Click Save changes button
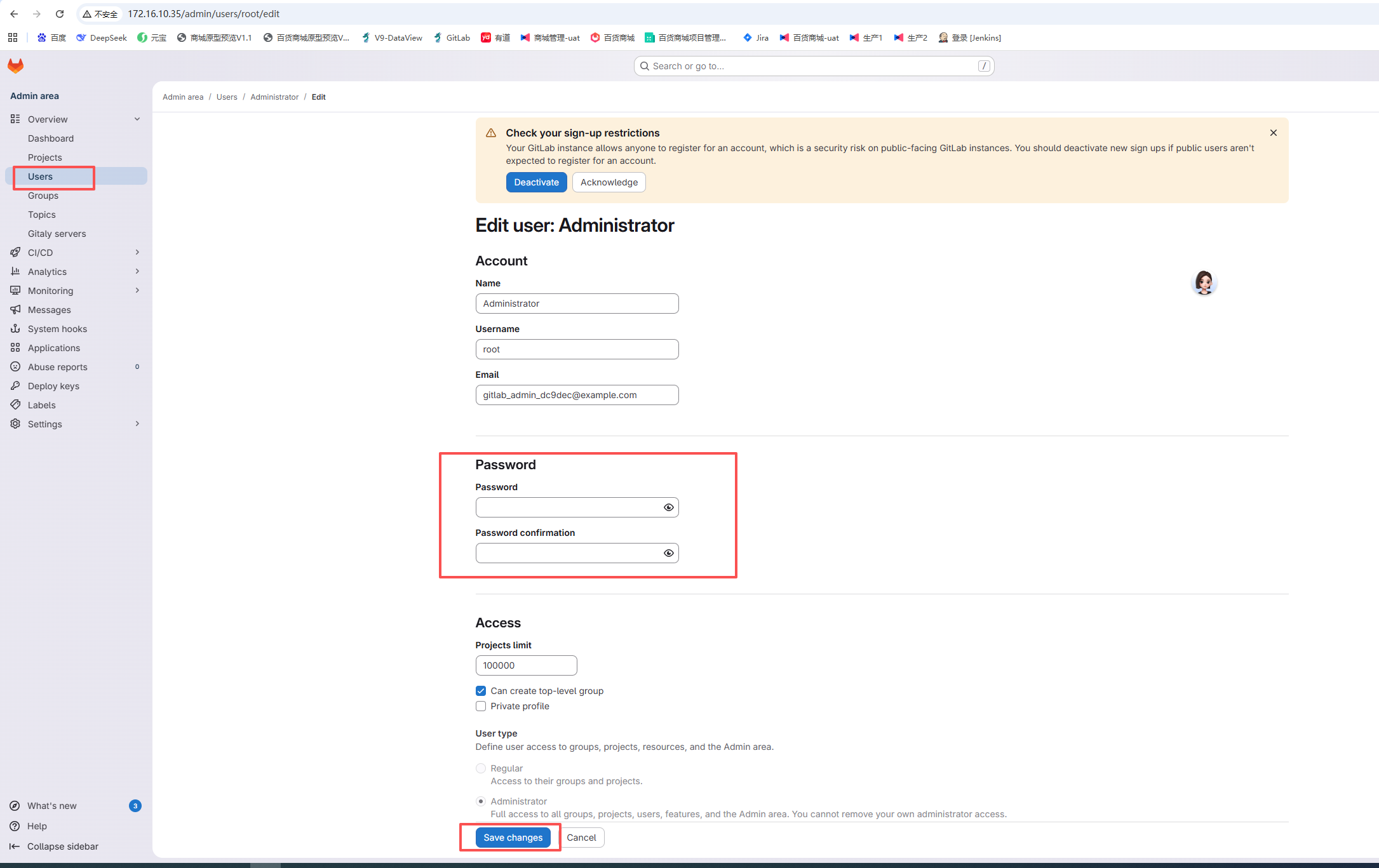The image size is (1379, 868). tap(513, 838)
